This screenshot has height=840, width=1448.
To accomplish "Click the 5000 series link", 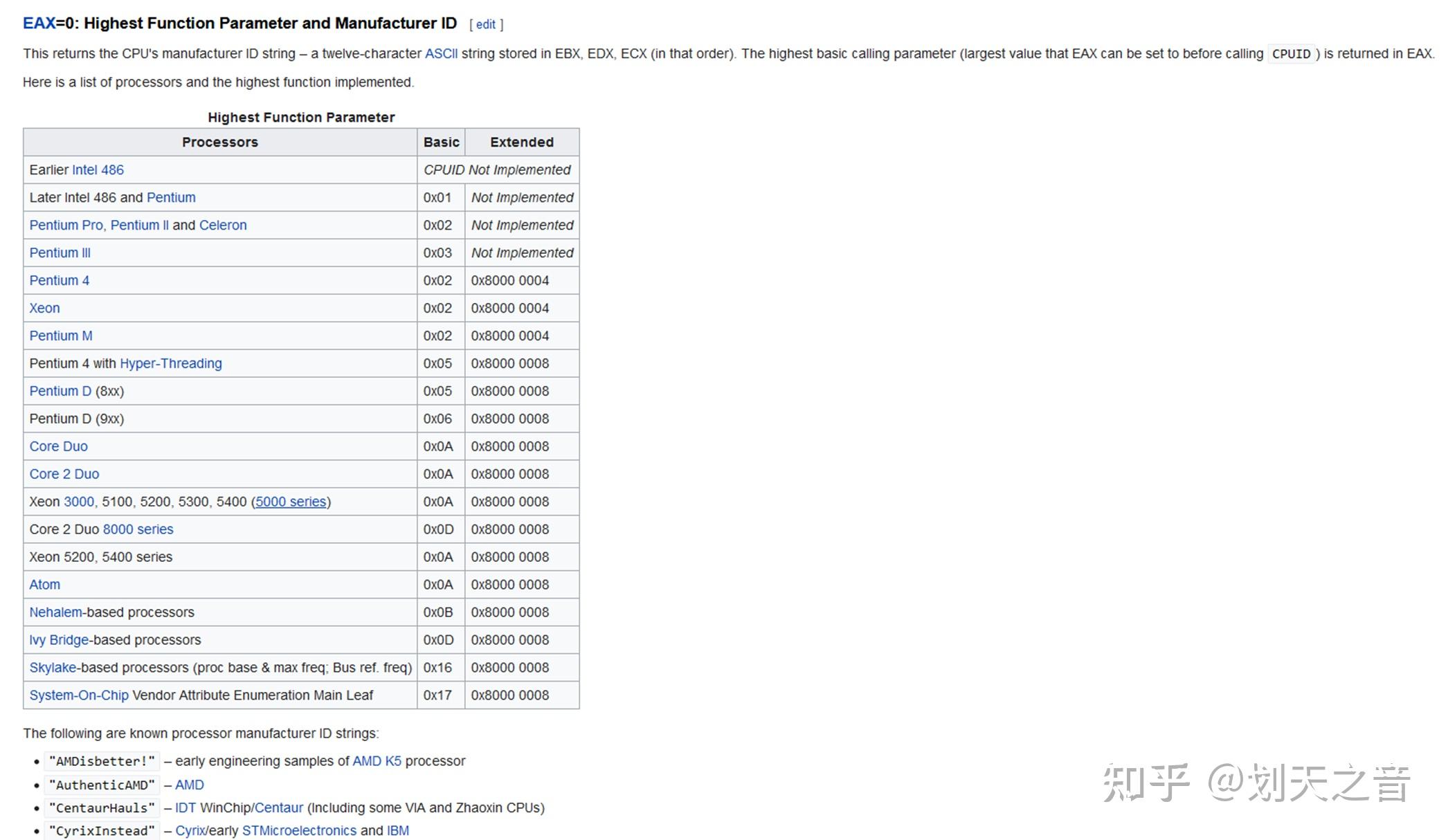I will click(x=291, y=502).
